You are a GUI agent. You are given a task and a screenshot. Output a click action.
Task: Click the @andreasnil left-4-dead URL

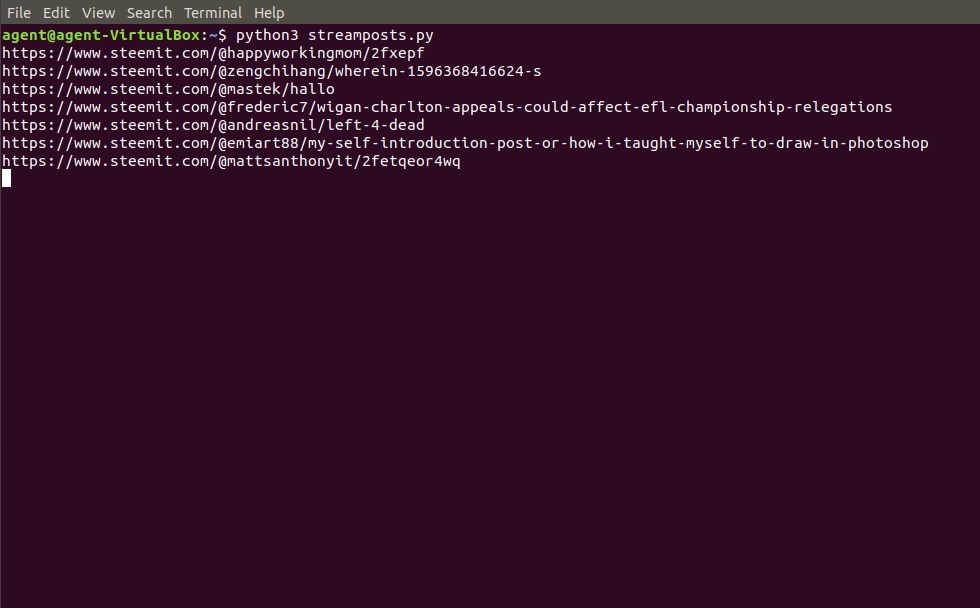pyautogui.click(x=213, y=125)
